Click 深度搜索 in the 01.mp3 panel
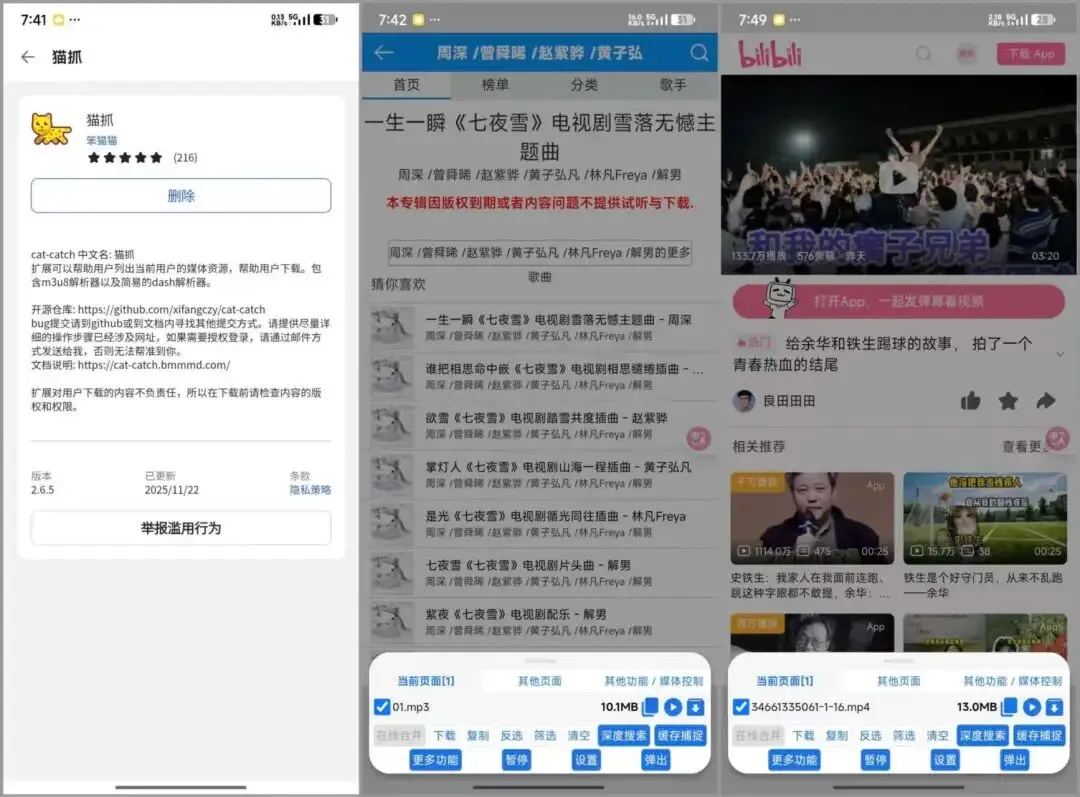 pyautogui.click(x=623, y=736)
